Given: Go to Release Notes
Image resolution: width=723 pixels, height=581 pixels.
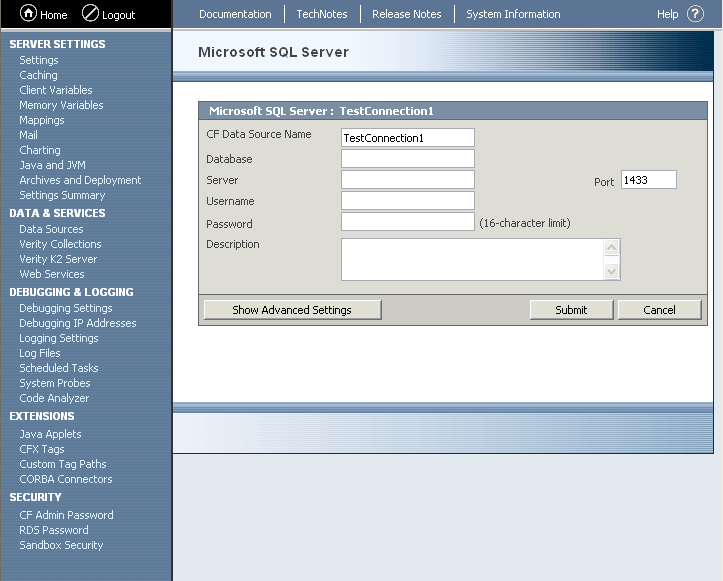Looking at the screenshot, I should [x=406, y=14].
